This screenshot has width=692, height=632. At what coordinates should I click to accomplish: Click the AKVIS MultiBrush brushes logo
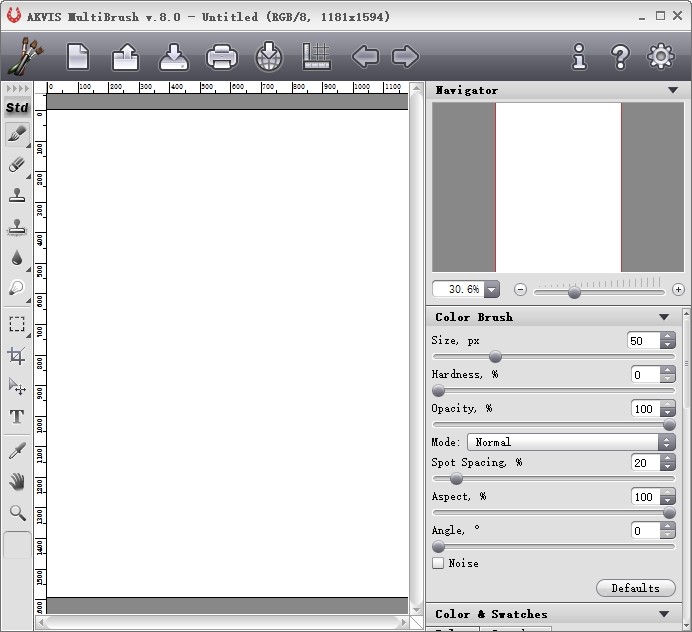point(25,56)
